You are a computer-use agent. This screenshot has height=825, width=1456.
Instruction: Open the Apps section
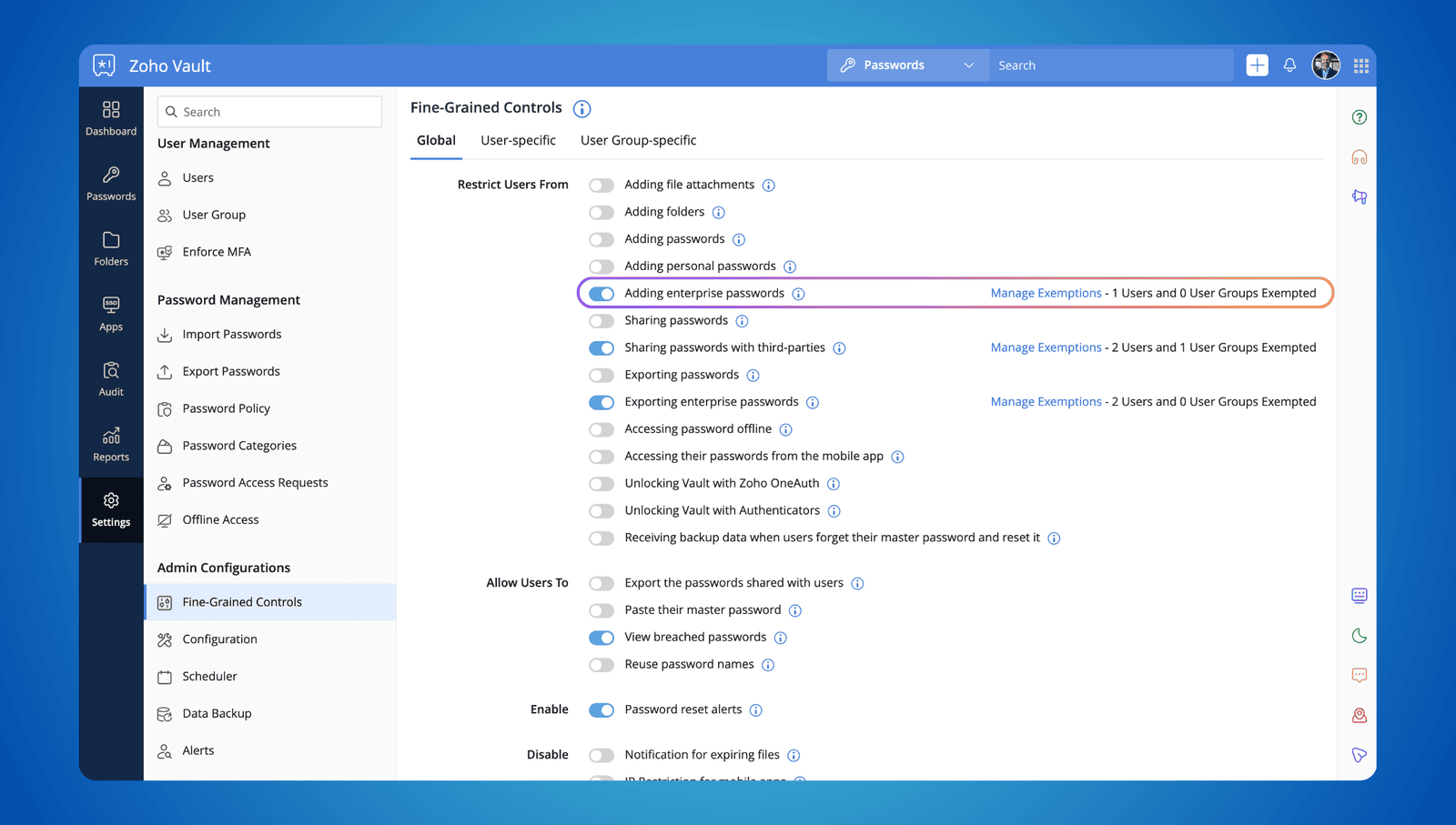point(111,314)
